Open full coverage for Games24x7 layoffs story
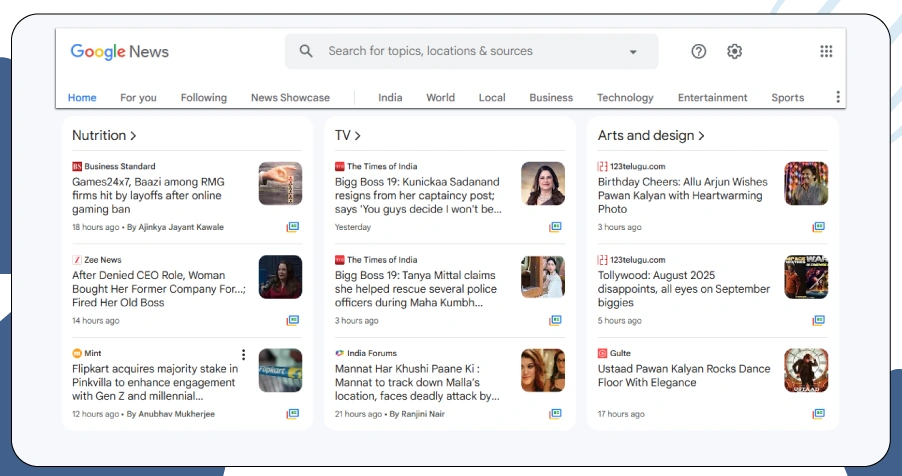Screen dimensions: 902x476 tap(293, 227)
